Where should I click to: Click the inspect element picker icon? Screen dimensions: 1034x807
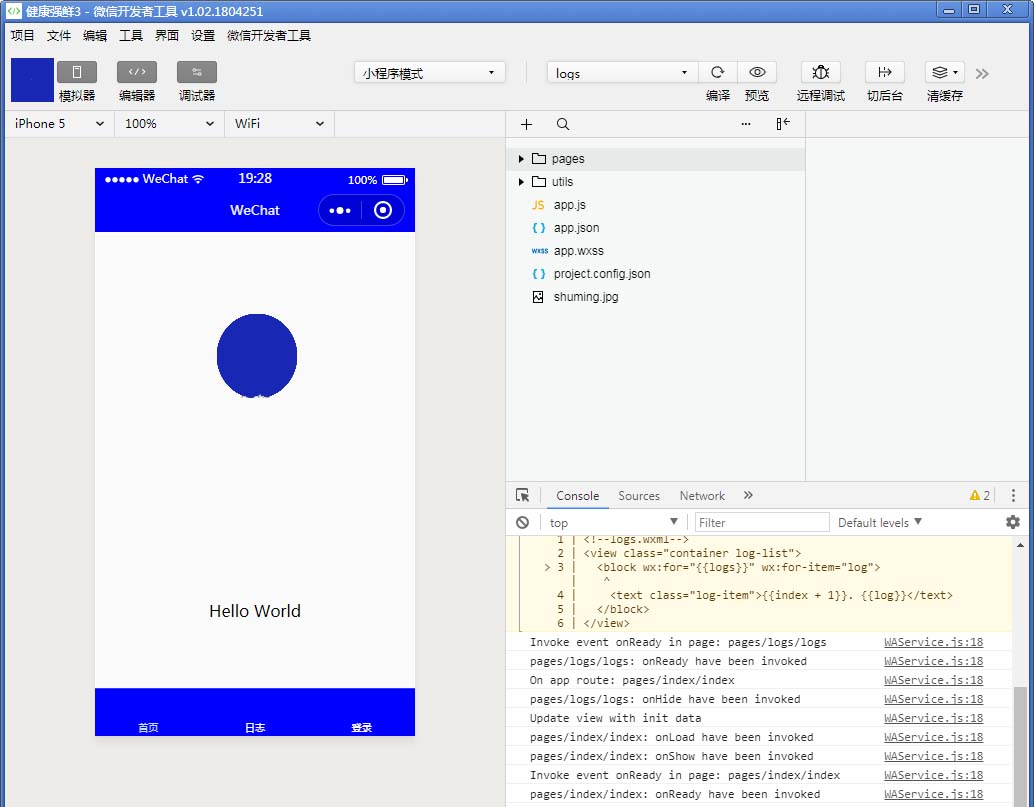(522, 495)
